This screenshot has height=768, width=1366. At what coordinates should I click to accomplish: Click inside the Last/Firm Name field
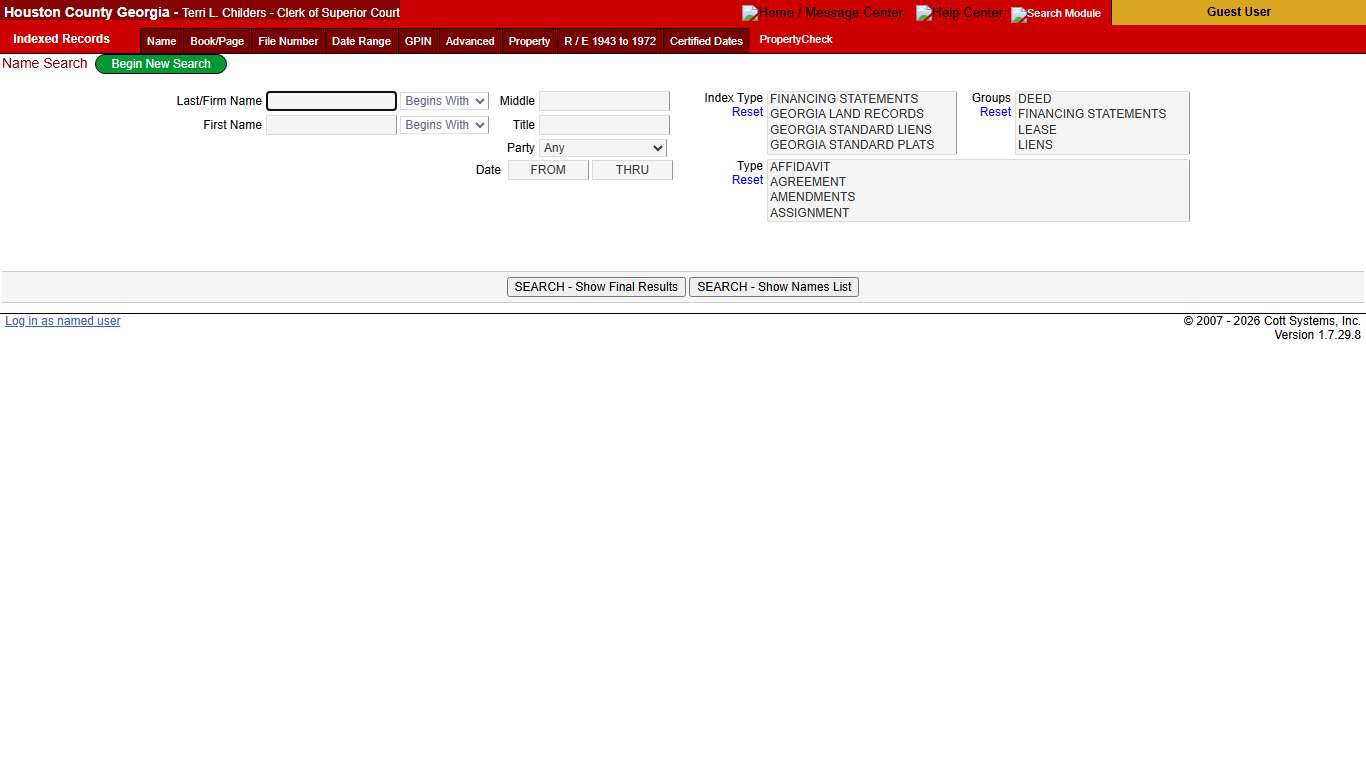331,100
